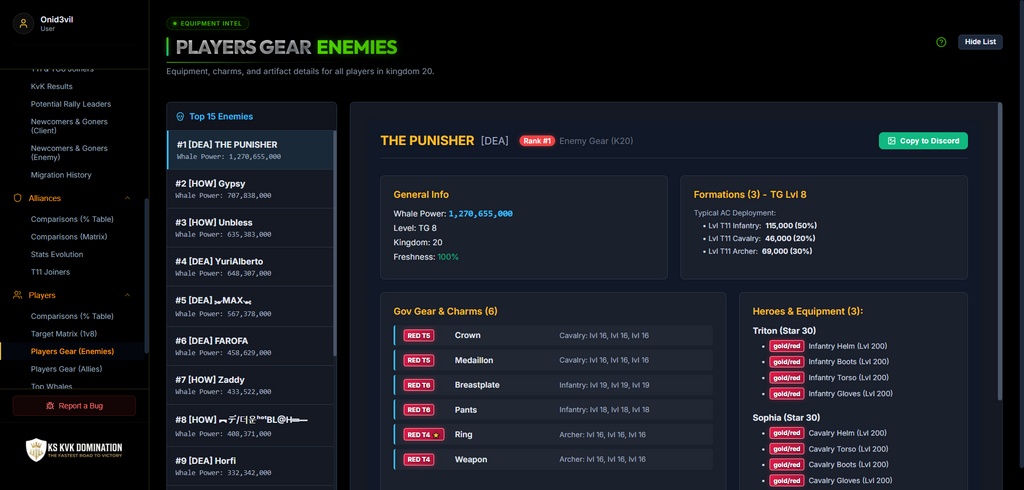Screen dimensions: 1024x490
Task: Click the RED T5 badge next to Medaillon
Action: pyautogui.click(x=419, y=360)
